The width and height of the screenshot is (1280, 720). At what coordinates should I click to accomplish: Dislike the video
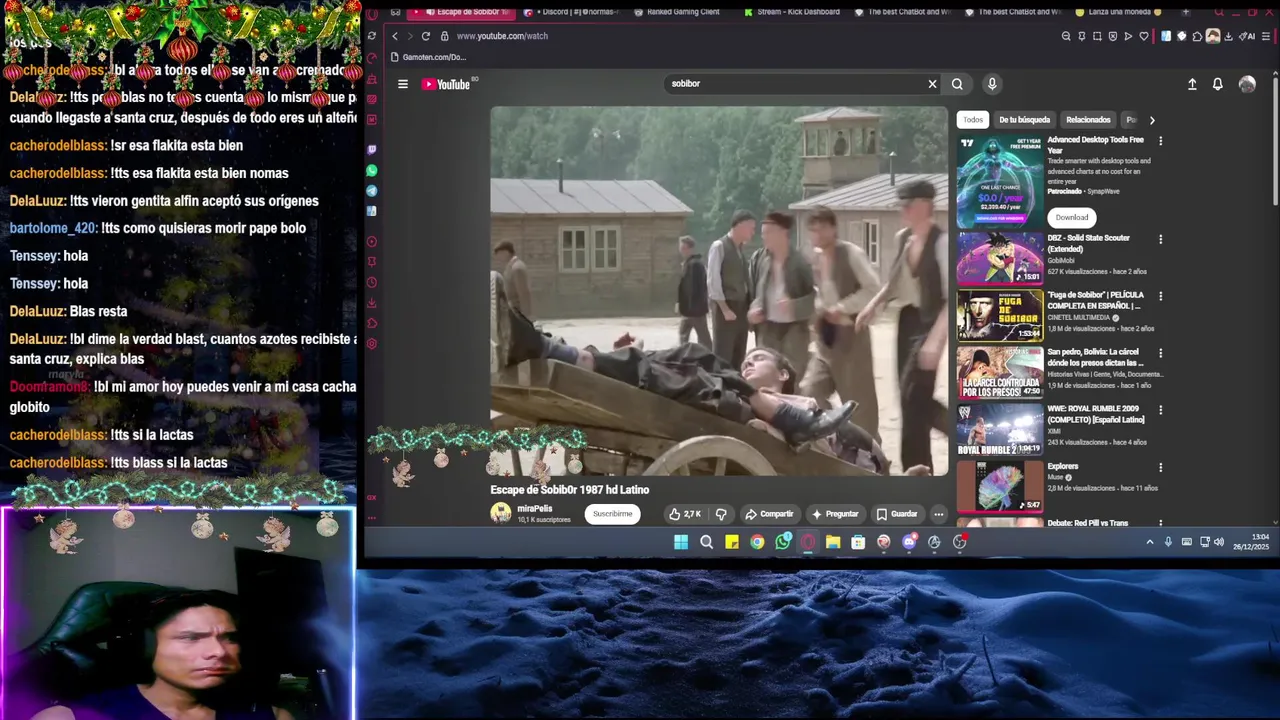(x=721, y=514)
